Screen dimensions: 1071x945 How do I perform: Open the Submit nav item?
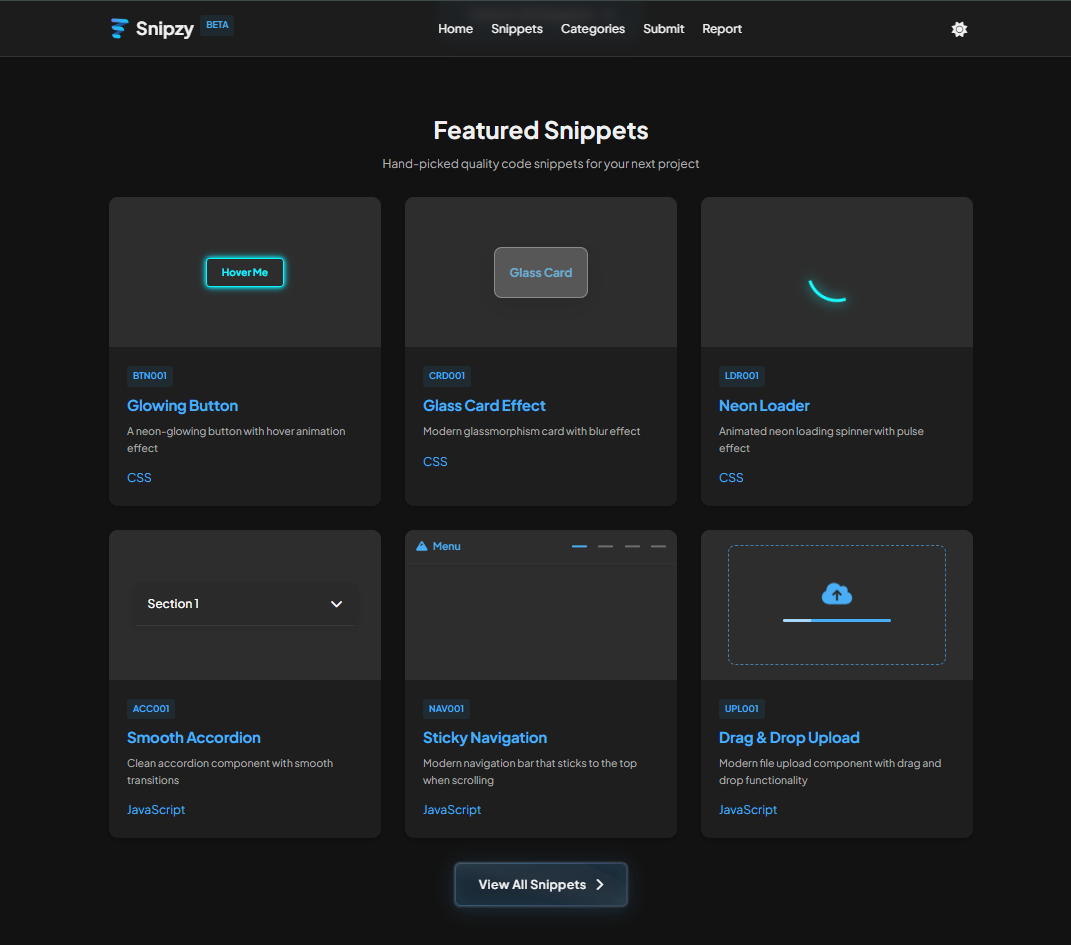[663, 29]
